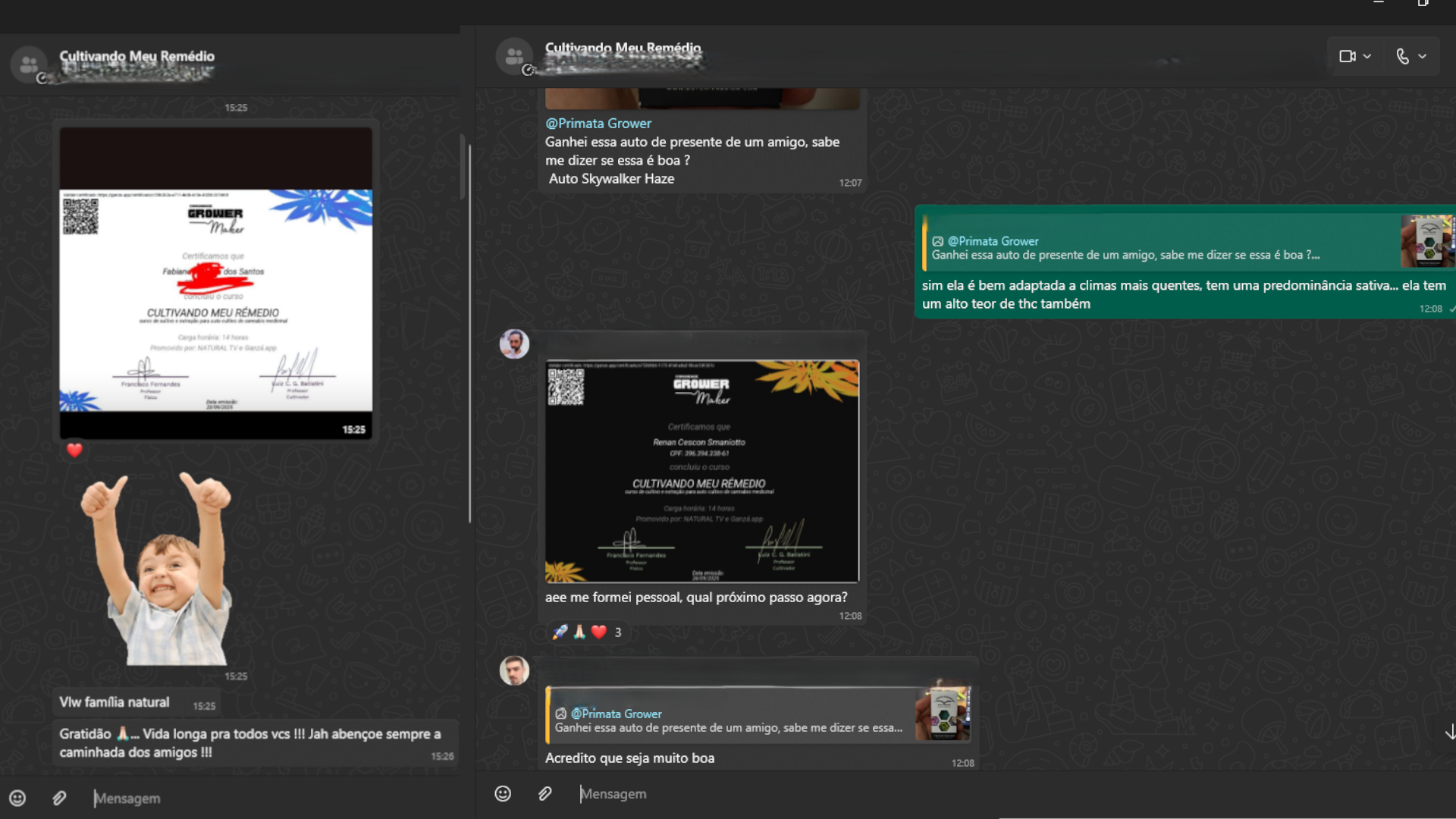Click the rocket reaction emoji

pyautogui.click(x=560, y=632)
